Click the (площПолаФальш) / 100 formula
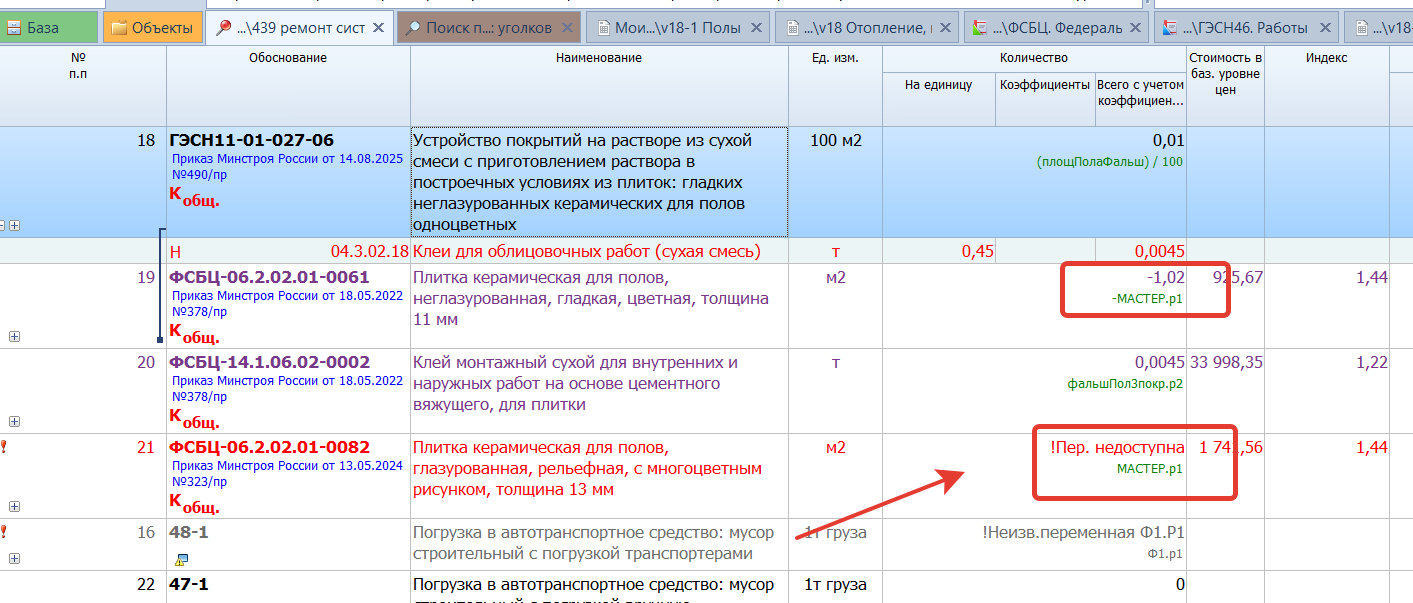Image resolution: width=1413 pixels, height=603 pixels. [1110, 162]
